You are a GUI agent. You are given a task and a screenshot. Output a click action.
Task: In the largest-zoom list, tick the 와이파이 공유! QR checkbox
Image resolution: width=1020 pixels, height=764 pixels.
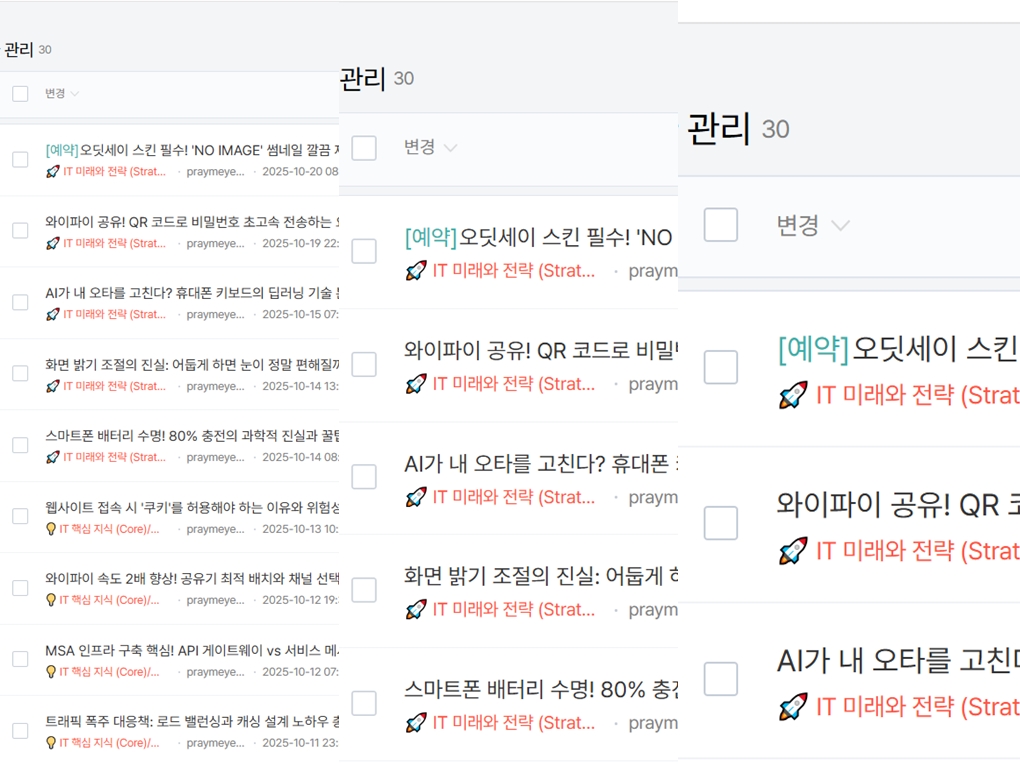click(x=721, y=523)
